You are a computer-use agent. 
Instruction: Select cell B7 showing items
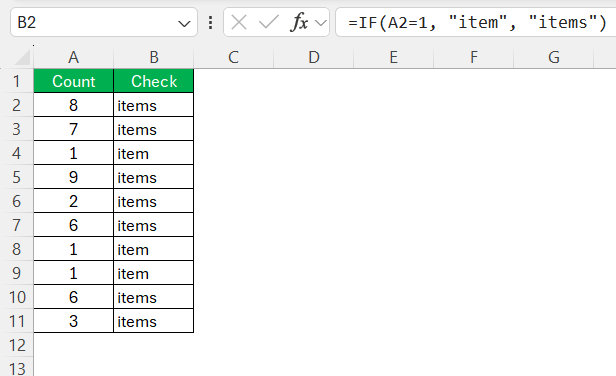click(x=154, y=225)
